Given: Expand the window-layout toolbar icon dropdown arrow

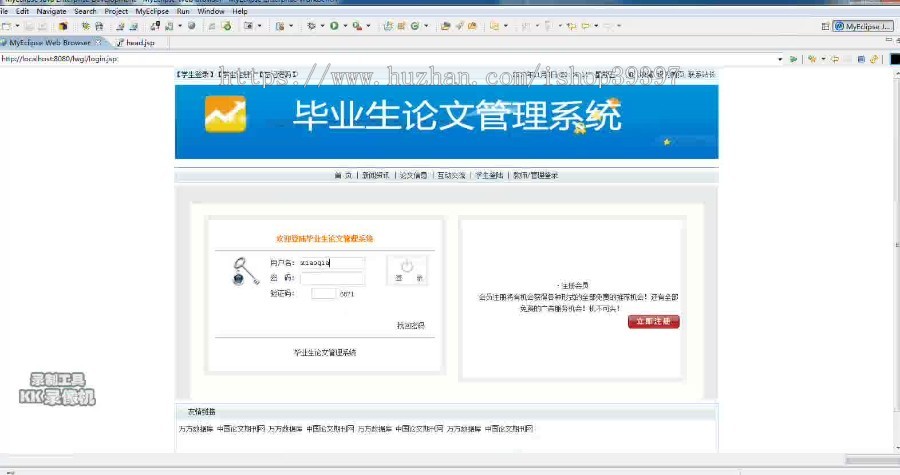Looking at the screenshot, I should pos(259,26).
